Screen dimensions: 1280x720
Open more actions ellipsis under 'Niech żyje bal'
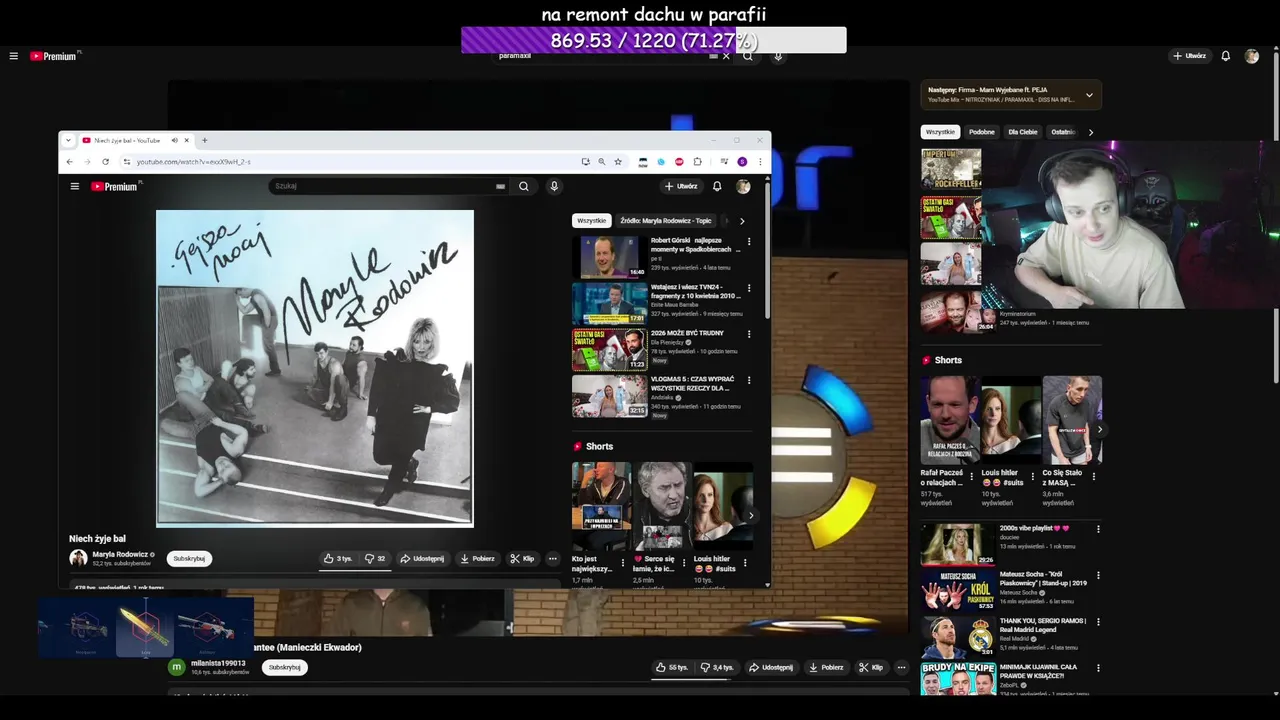pyautogui.click(x=552, y=559)
